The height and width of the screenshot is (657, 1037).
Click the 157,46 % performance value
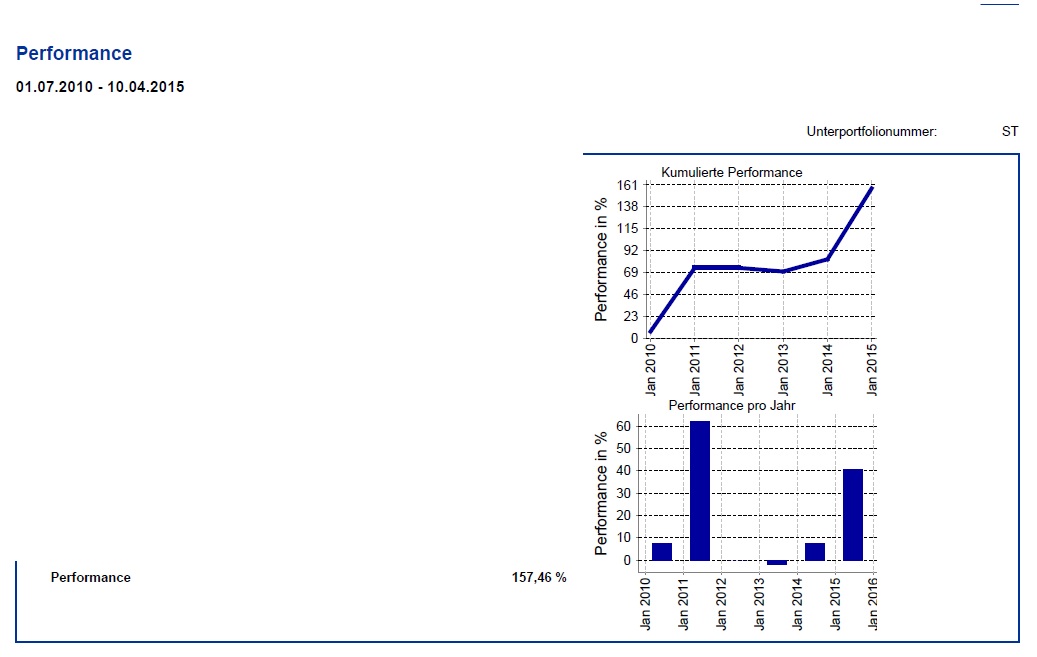tap(539, 578)
